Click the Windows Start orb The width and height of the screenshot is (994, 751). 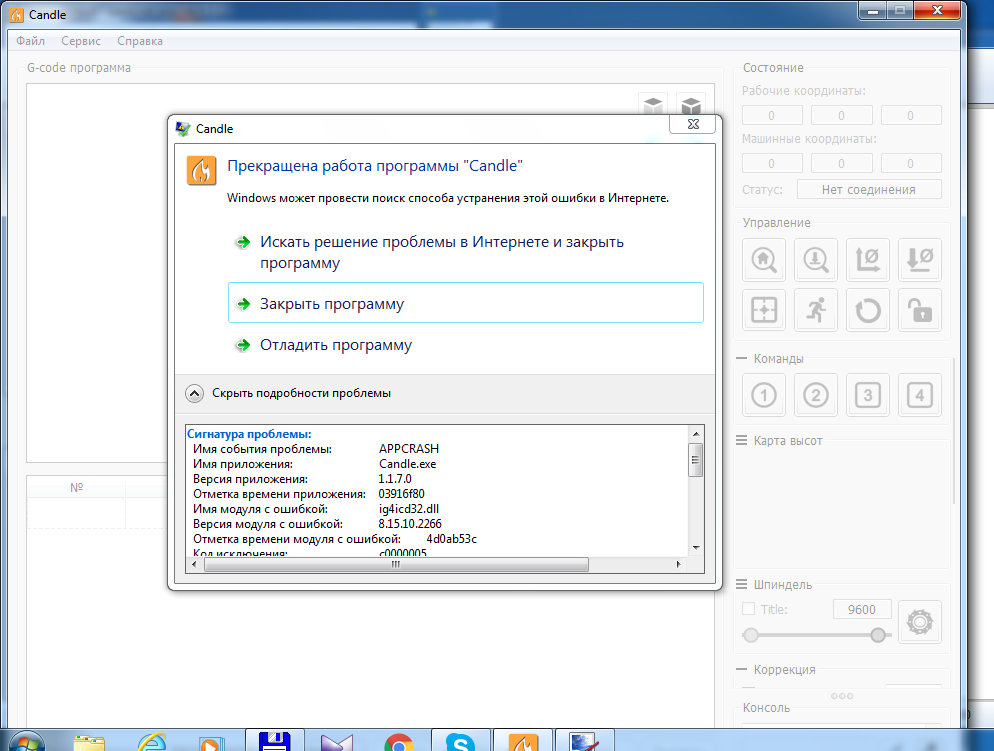[x=27, y=741]
